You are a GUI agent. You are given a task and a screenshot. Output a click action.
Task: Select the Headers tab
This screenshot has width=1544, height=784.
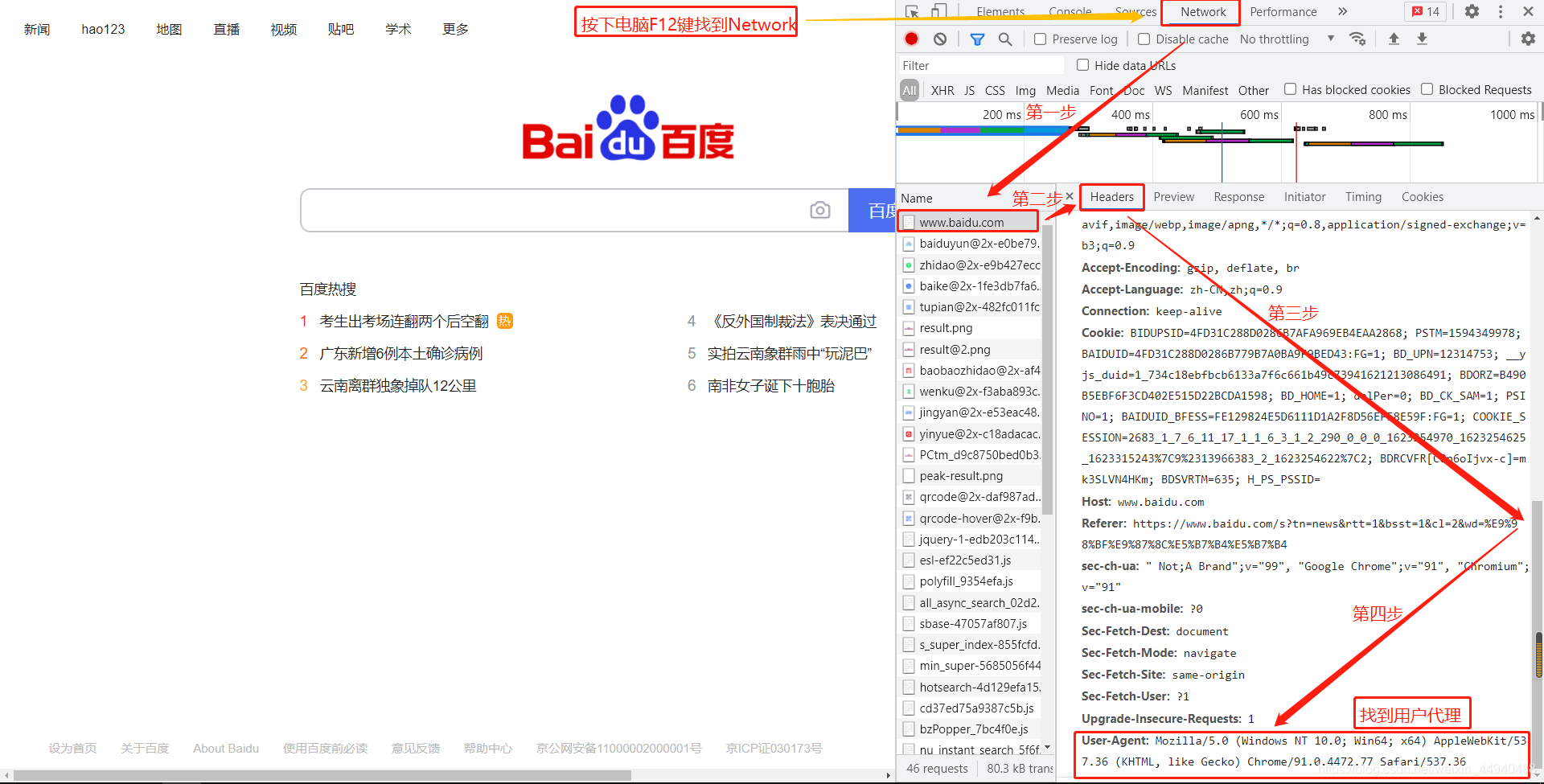1112,197
